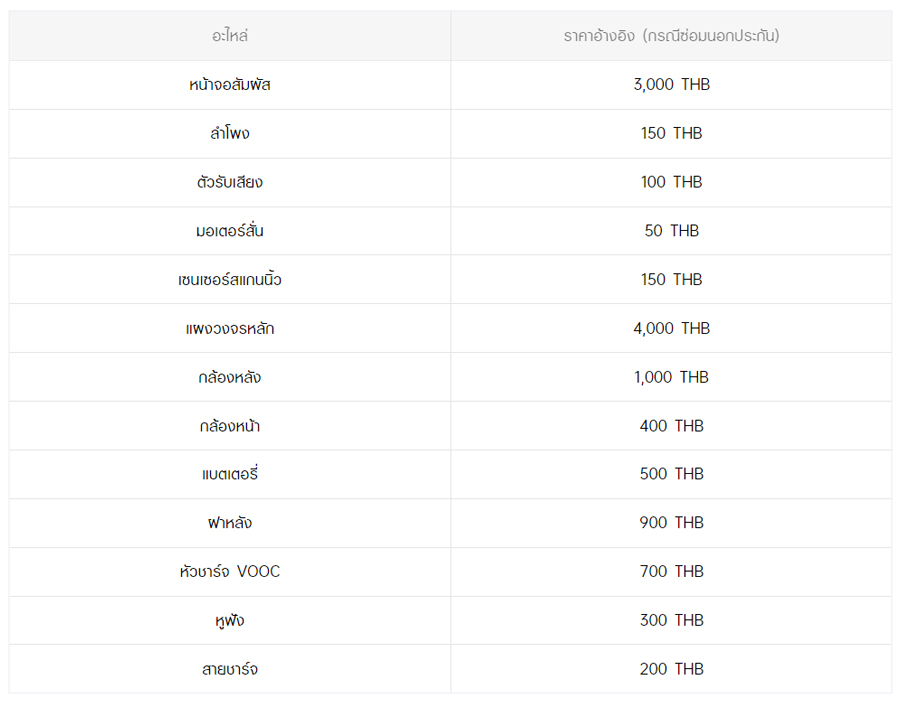
Task: Select the หูฟัง row label
Action: coord(230,621)
